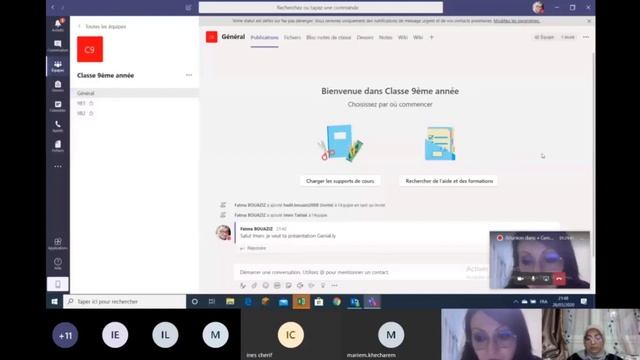Click the Windows taskbar search box
The image size is (640, 360).
[x=124, y=302]
